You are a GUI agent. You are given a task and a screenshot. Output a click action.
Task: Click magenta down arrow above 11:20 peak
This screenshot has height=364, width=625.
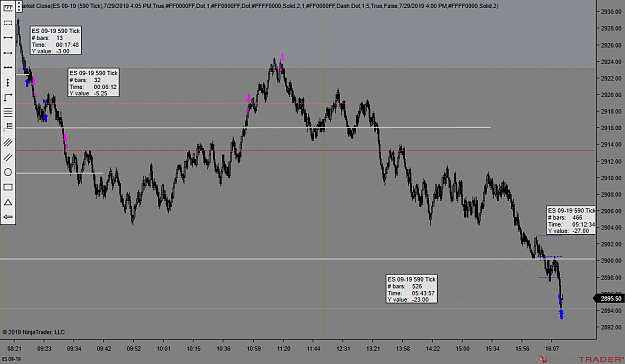point(282,57)
